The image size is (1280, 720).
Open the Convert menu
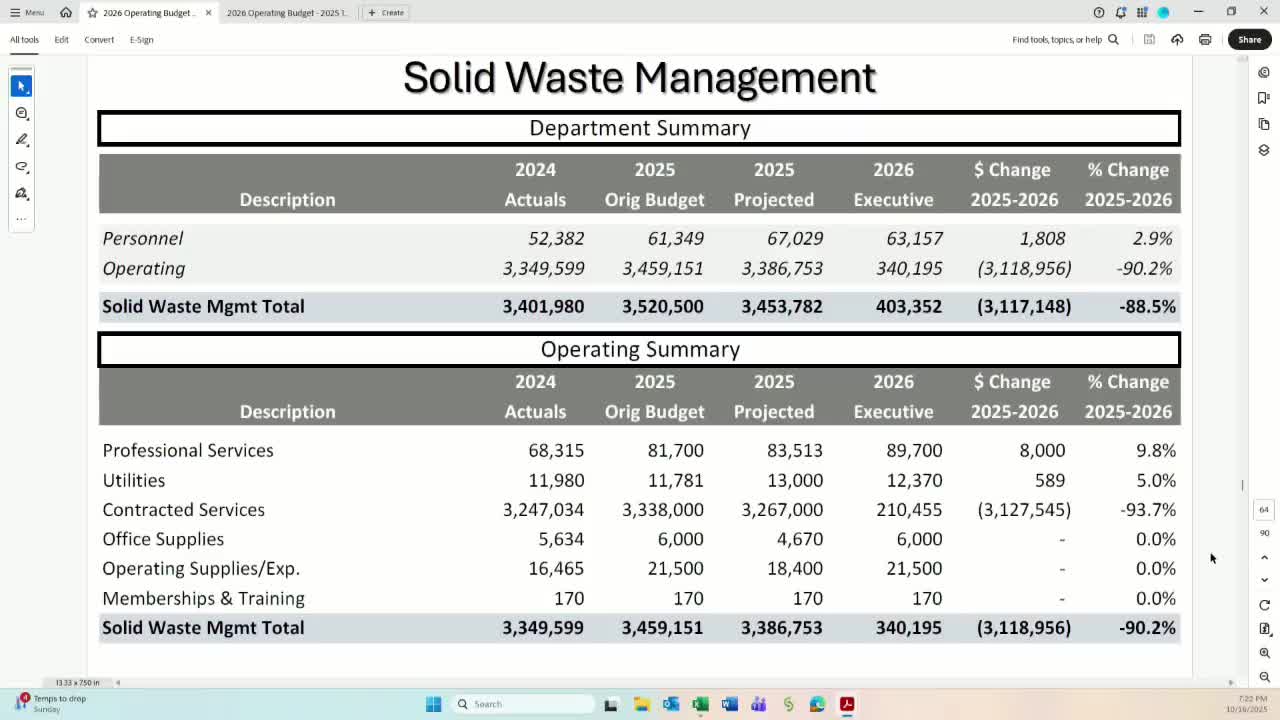(99, 40)
